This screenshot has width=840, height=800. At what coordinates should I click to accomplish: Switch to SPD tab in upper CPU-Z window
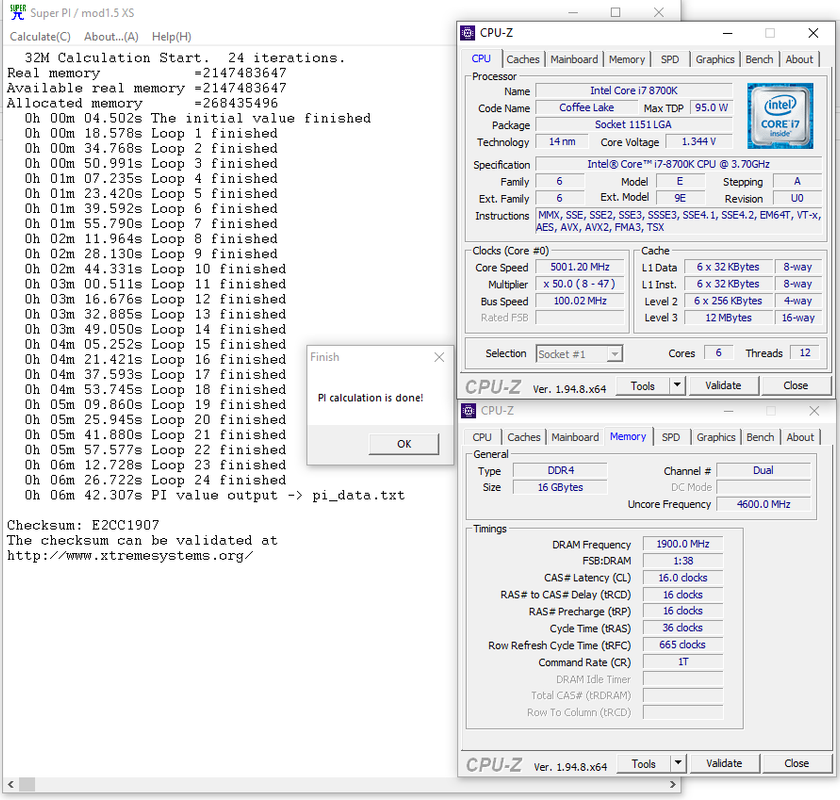click(670, 59)
